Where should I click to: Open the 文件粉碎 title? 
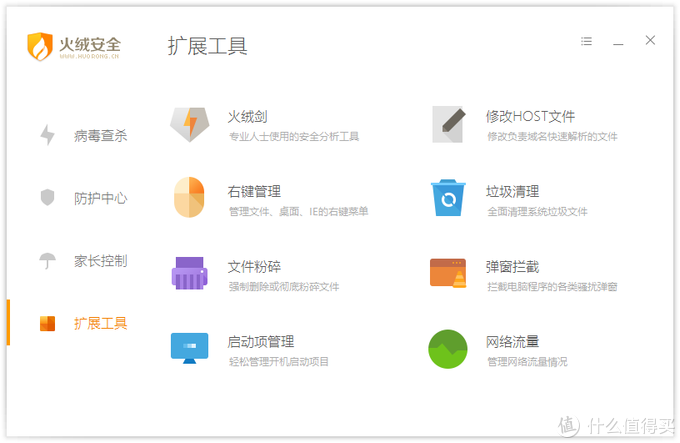pos(254,267)
